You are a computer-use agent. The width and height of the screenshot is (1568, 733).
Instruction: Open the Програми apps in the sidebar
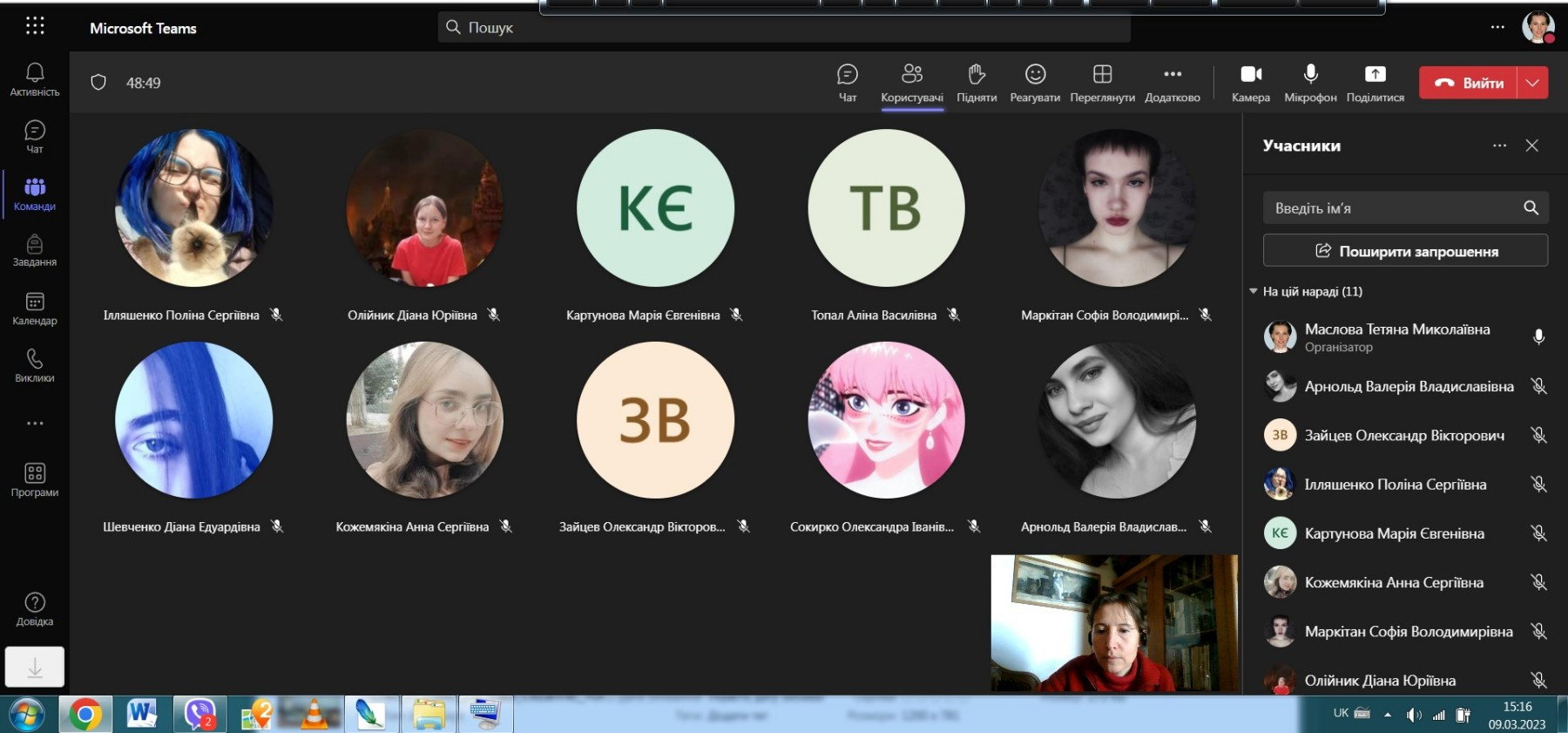click(x=35, y=479)
